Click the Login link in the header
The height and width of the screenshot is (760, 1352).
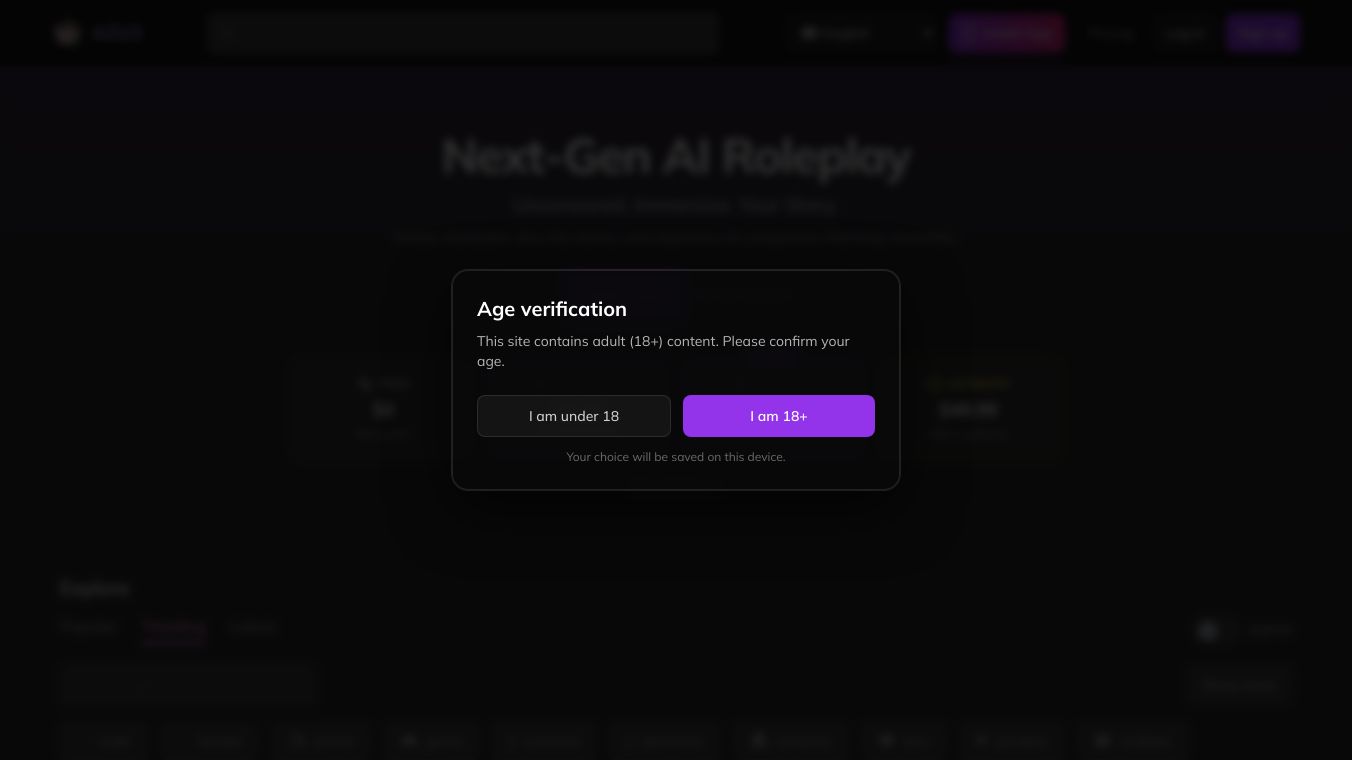pyautogui.click(x=1184, y=33)
